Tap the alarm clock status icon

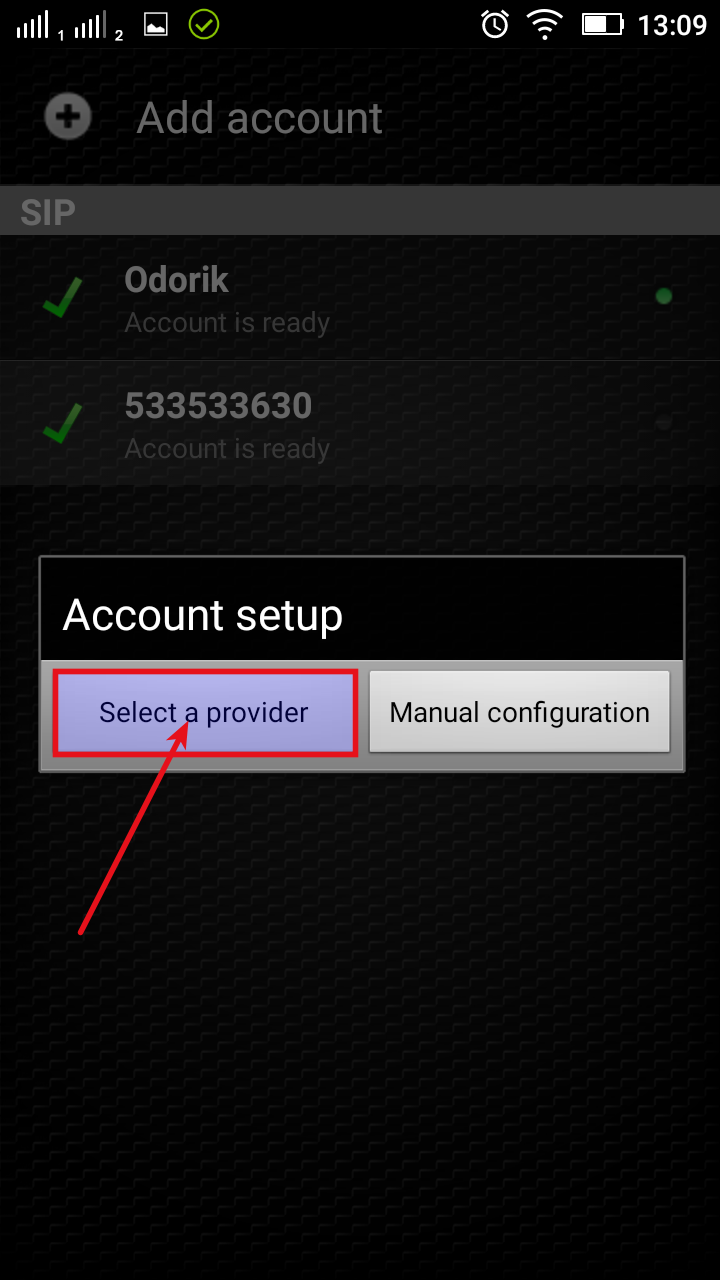pos(495,24)
